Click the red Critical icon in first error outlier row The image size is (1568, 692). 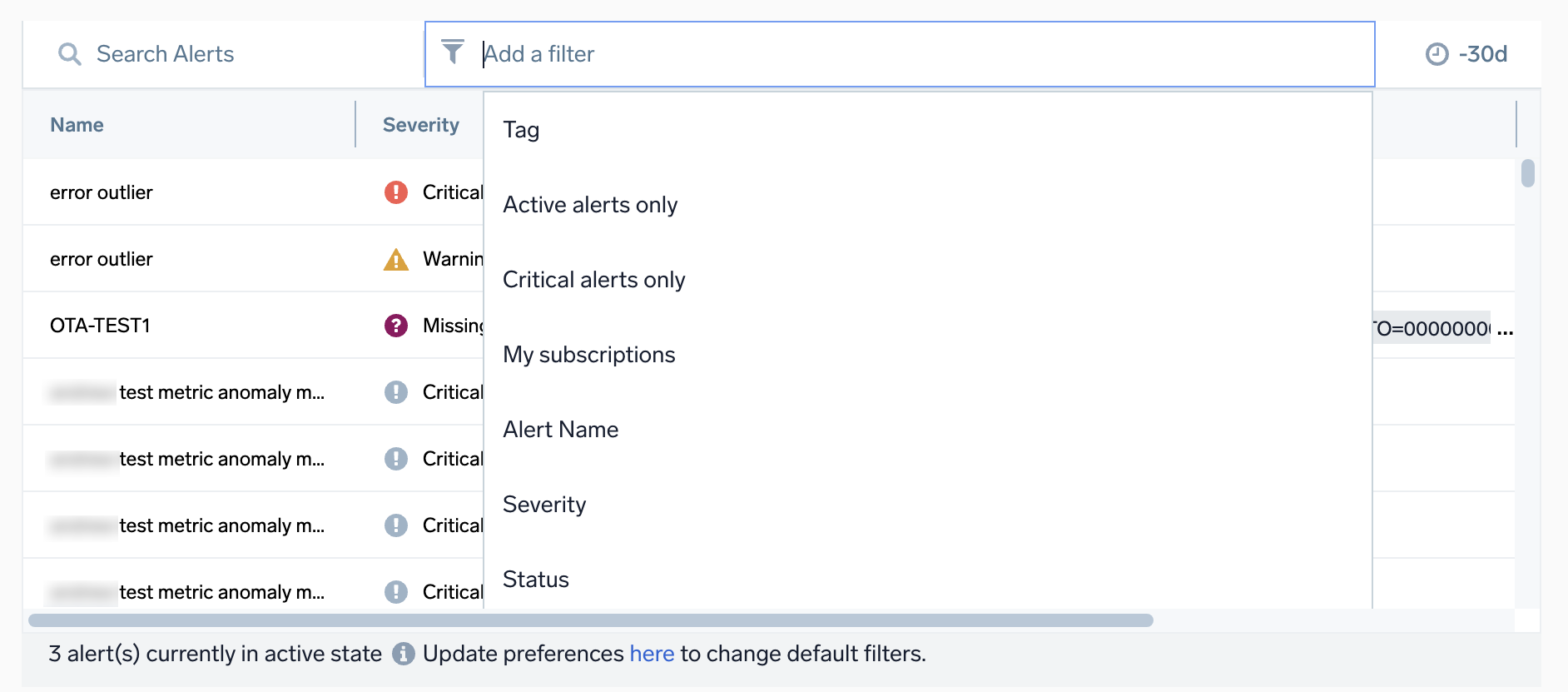[x=396, y=192]
